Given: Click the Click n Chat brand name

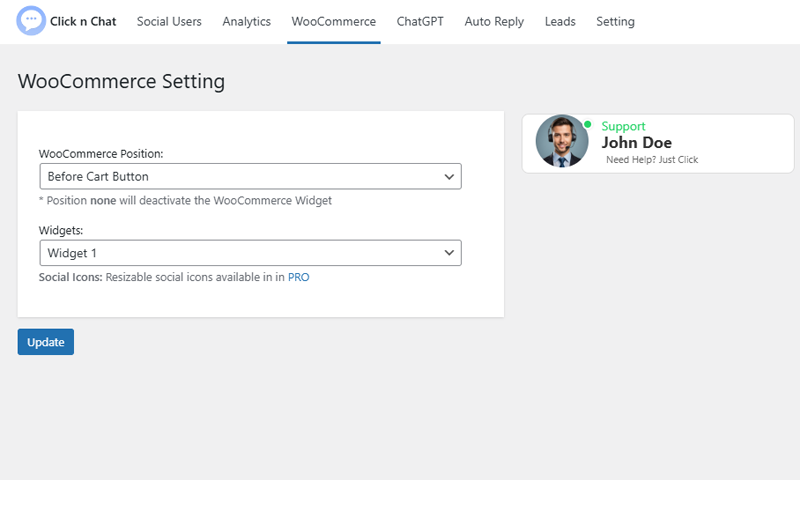Looking at the screenshot, I should [83, 22].
